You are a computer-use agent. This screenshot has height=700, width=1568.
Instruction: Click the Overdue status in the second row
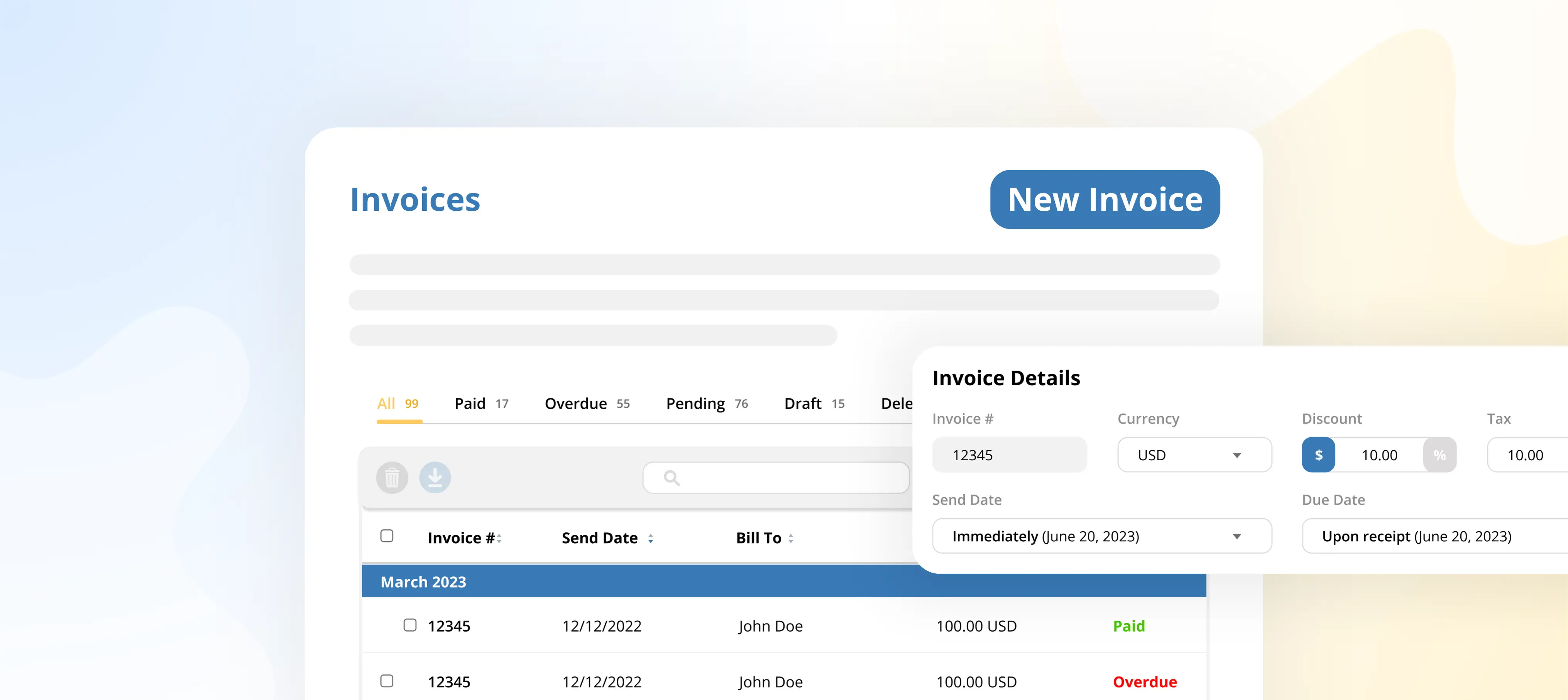click(1144, 682)
